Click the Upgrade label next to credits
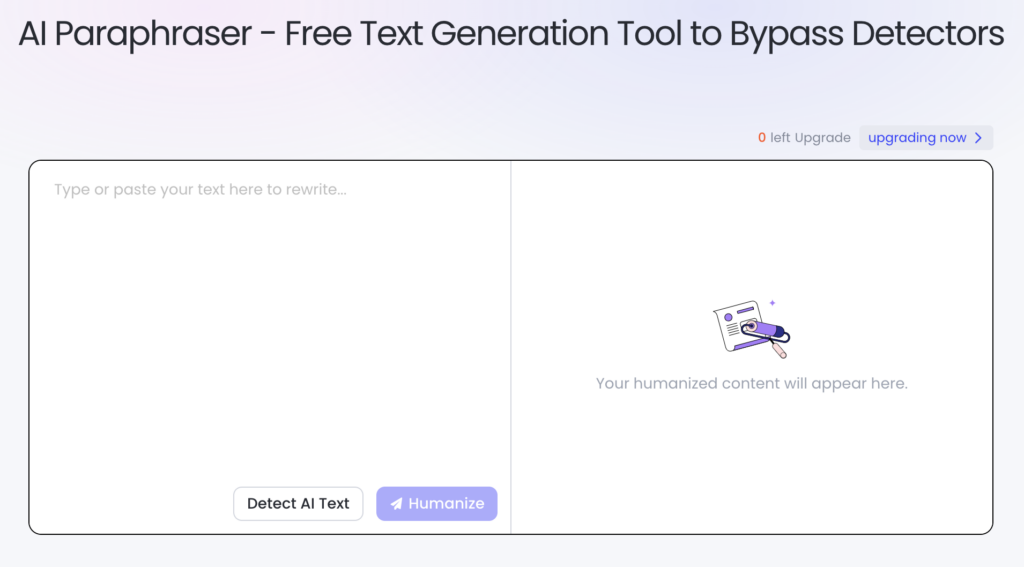Viewport: 1024px width, 567px height. click(825, 138)
